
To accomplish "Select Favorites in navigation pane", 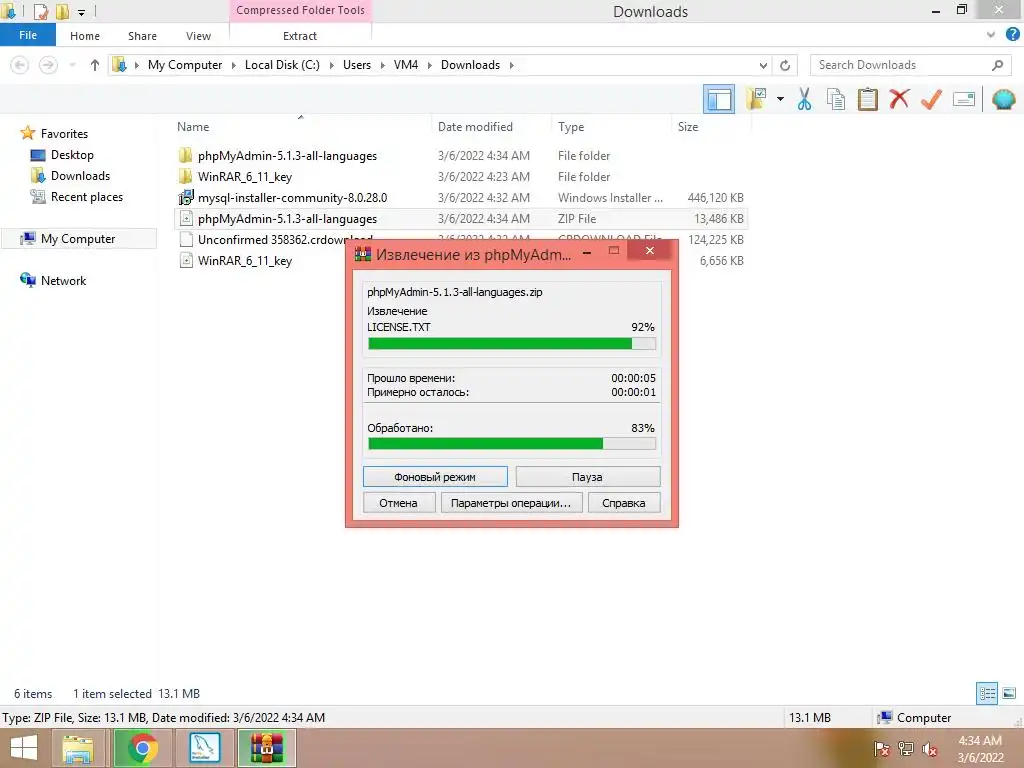I will (x=64, y=133).
